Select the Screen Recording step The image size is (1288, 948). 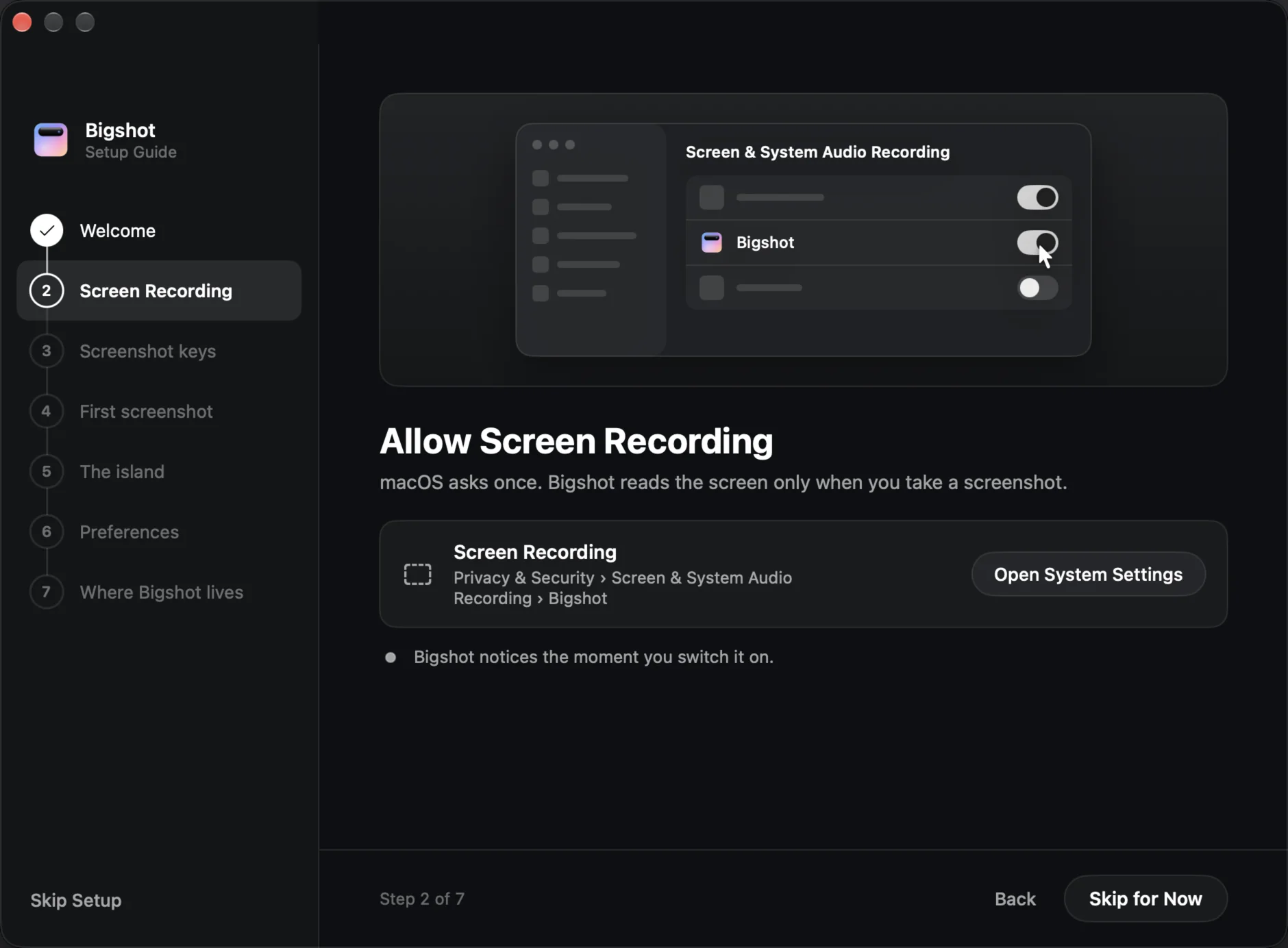tap(159, 290)
